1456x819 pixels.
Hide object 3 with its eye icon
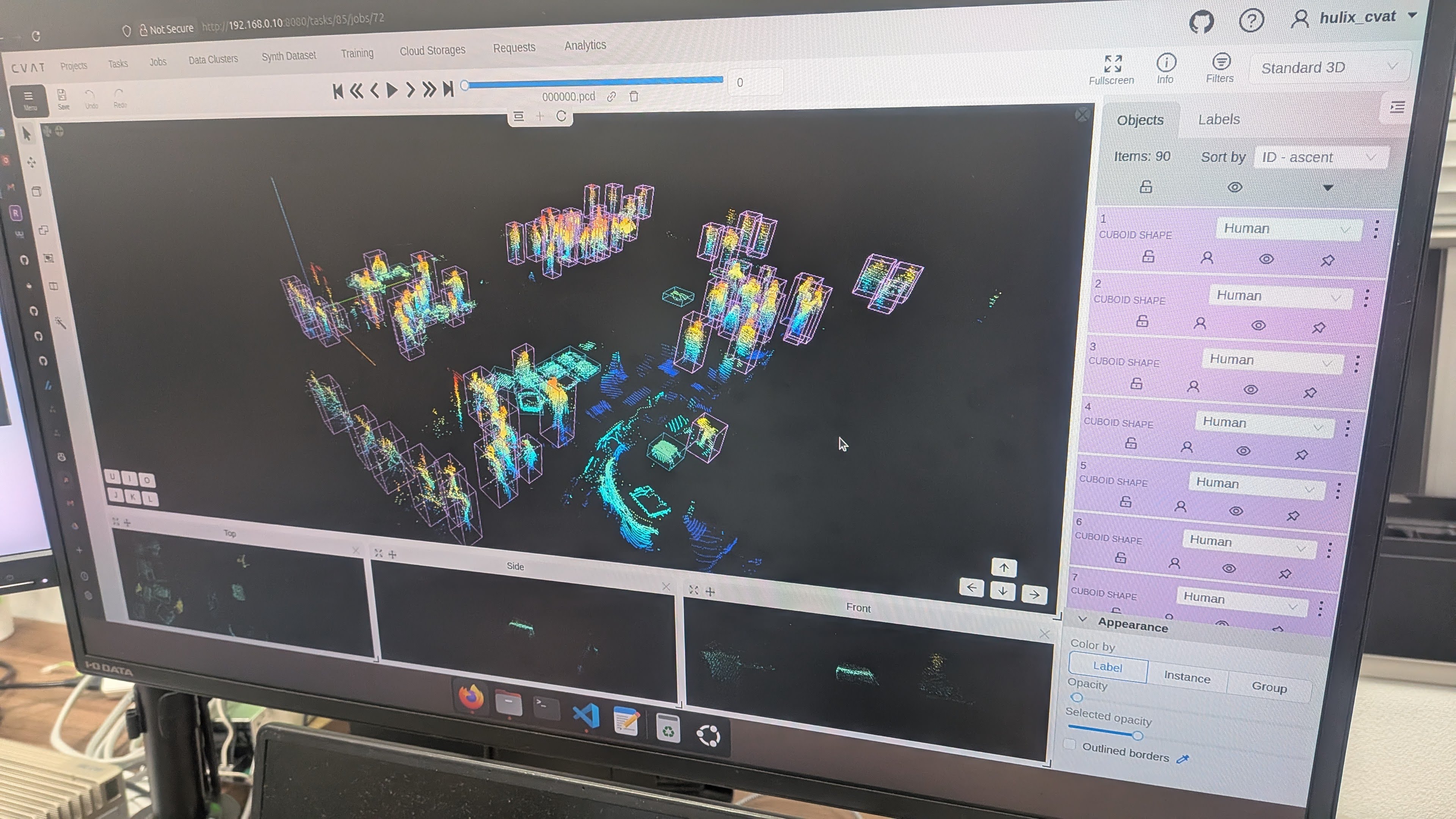pos(1251,389)
